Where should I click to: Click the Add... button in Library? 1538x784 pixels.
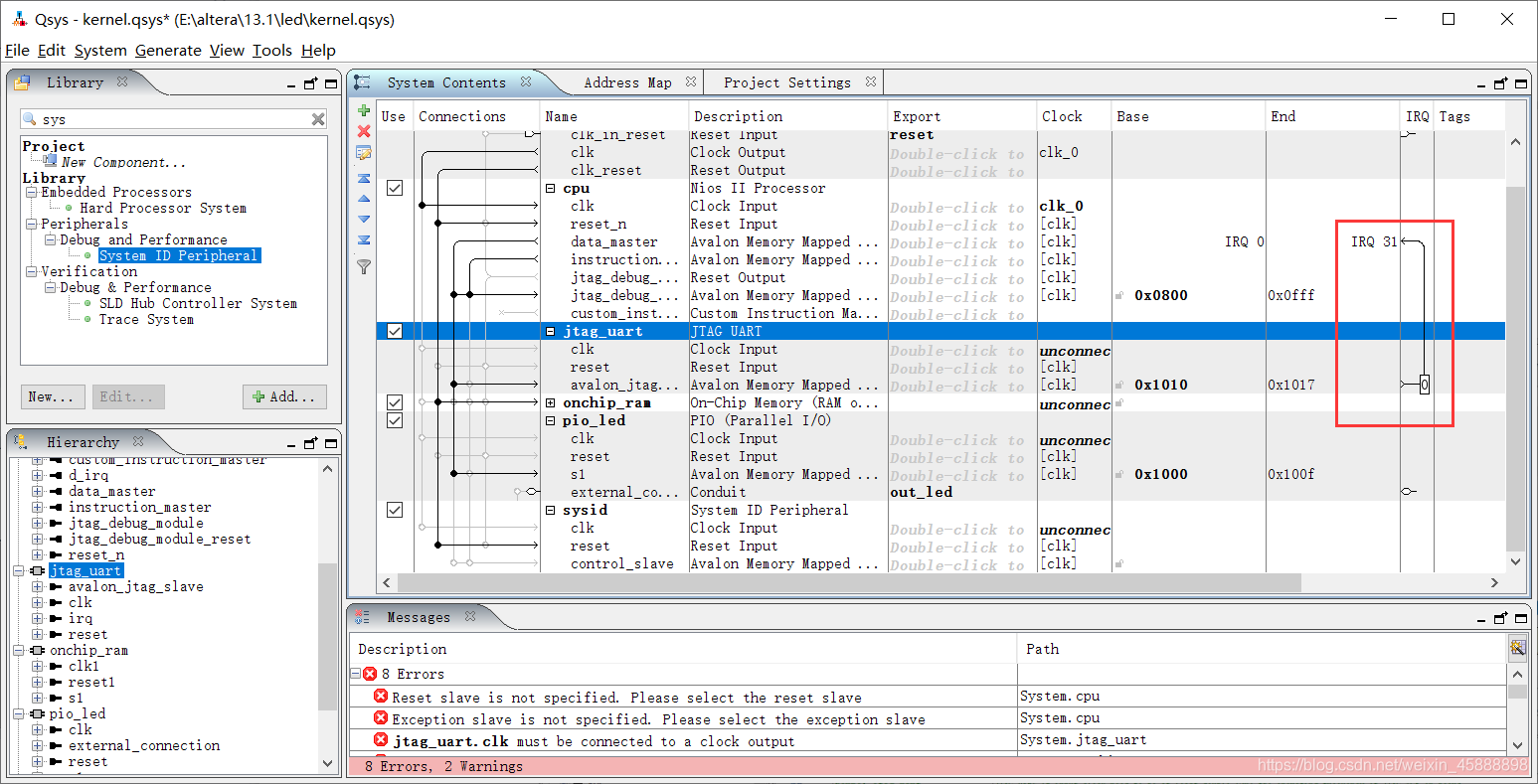(x=285, y=396)
